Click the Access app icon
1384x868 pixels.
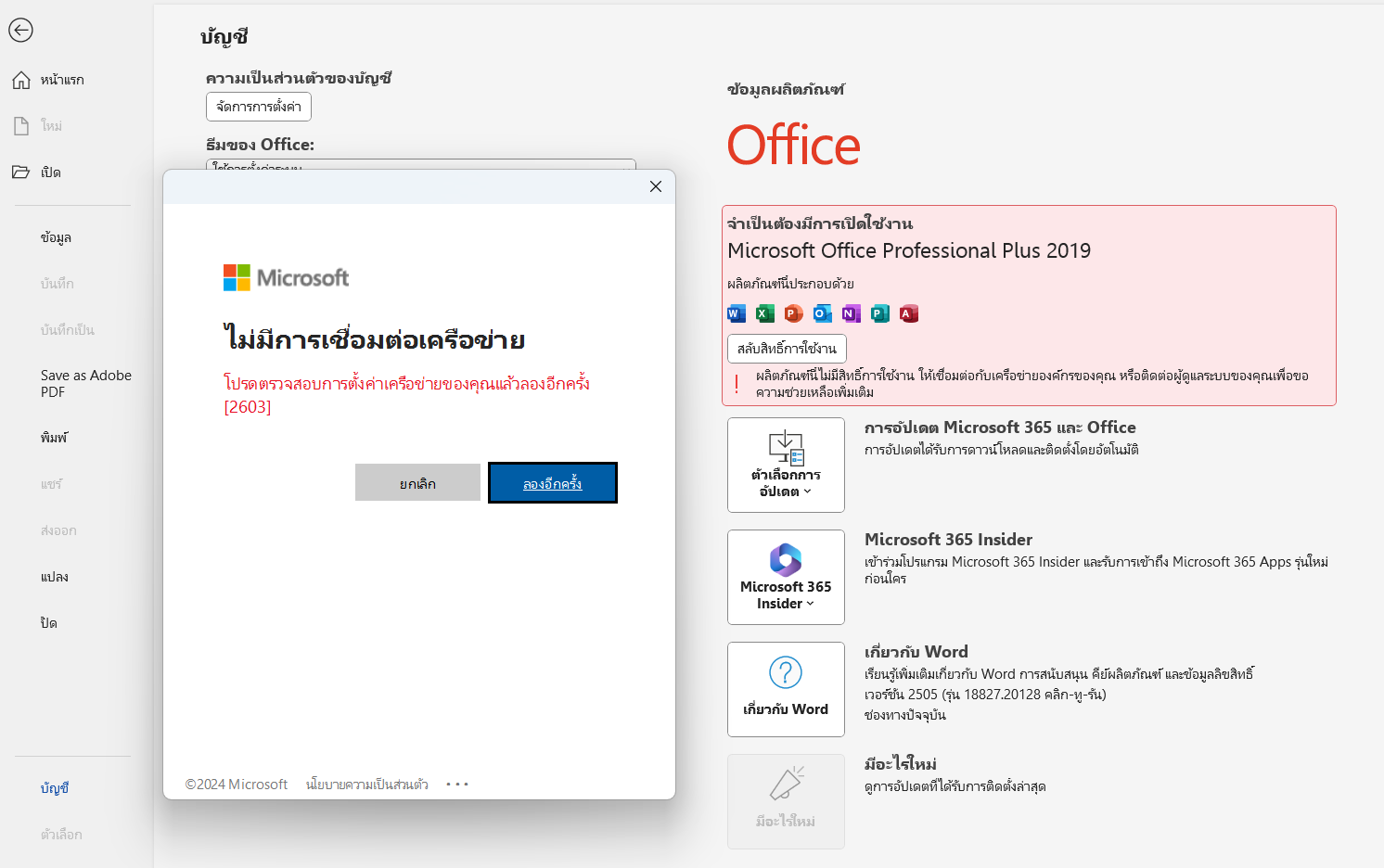coord(909,313)
